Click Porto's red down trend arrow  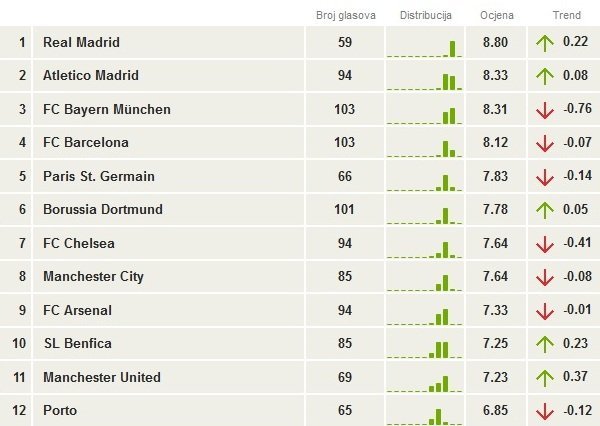tap(545, 411)
